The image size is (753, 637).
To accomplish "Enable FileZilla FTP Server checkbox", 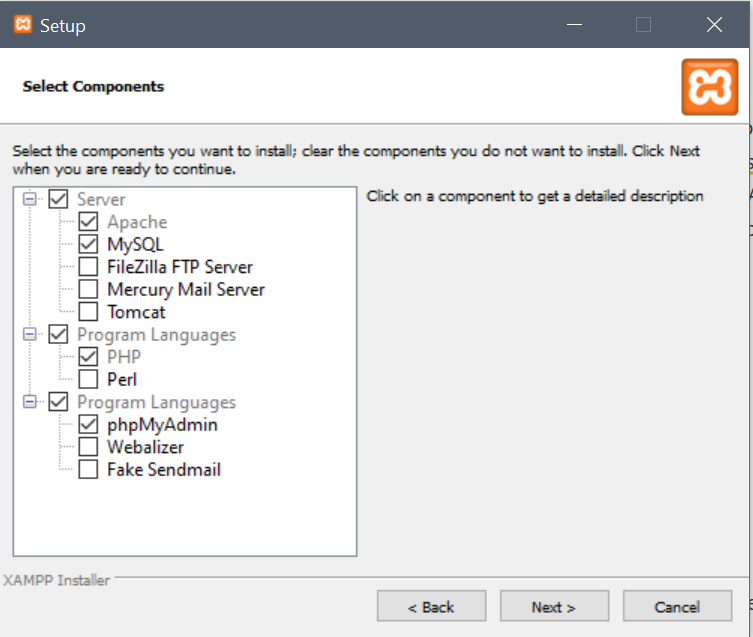I will tap(88, 267).
